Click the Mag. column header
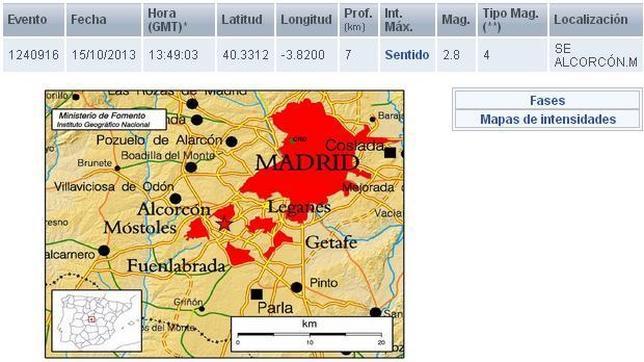The image size is (644, 362). pyautogui.click(x=456, y=19)
